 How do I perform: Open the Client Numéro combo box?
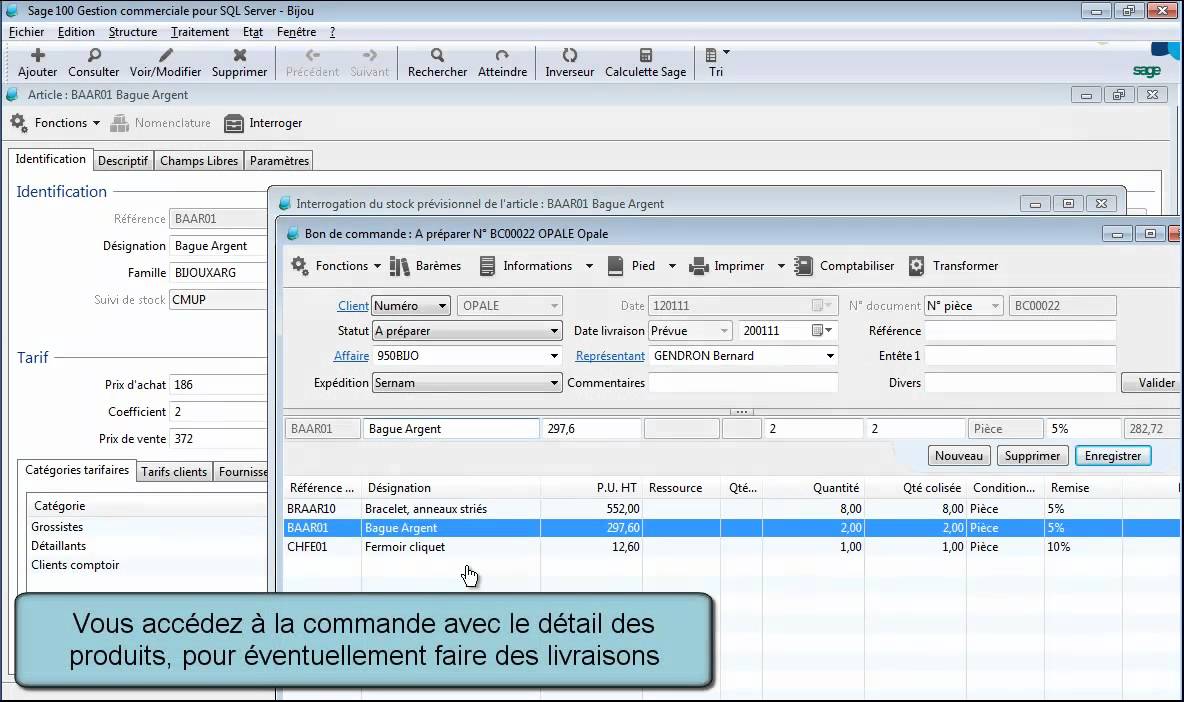[x=411, y=306]
